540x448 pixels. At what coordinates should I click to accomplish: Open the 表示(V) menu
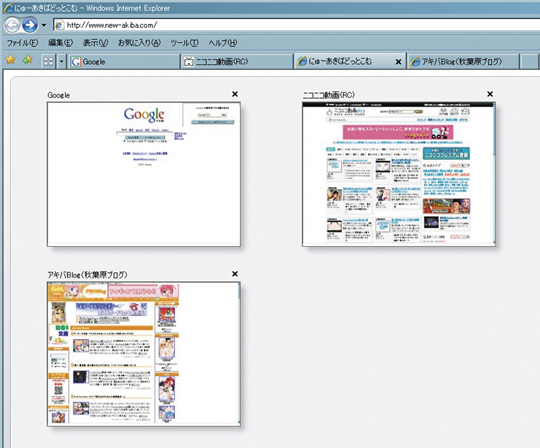(x=95, y=43)
